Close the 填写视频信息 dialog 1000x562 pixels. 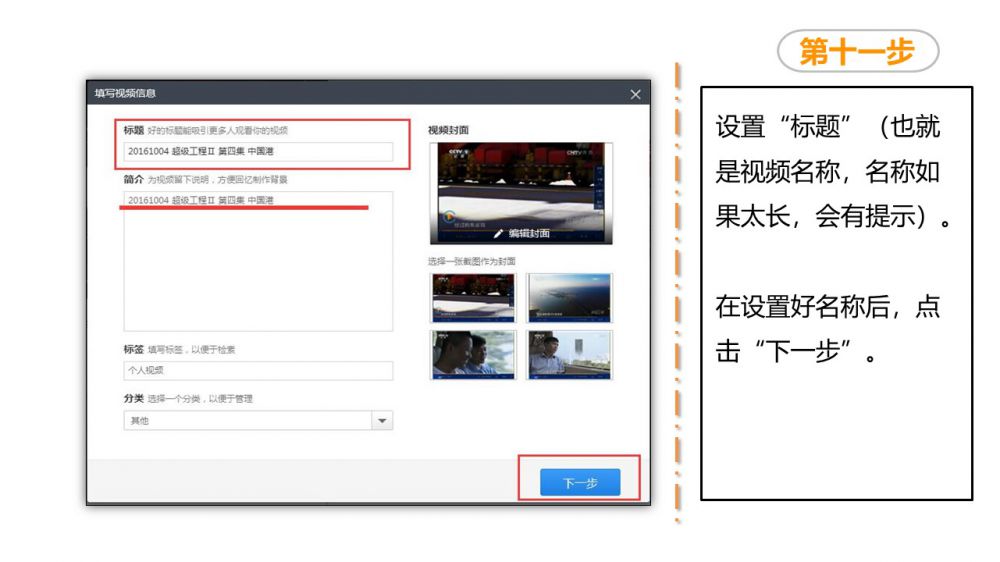point(635,94)
